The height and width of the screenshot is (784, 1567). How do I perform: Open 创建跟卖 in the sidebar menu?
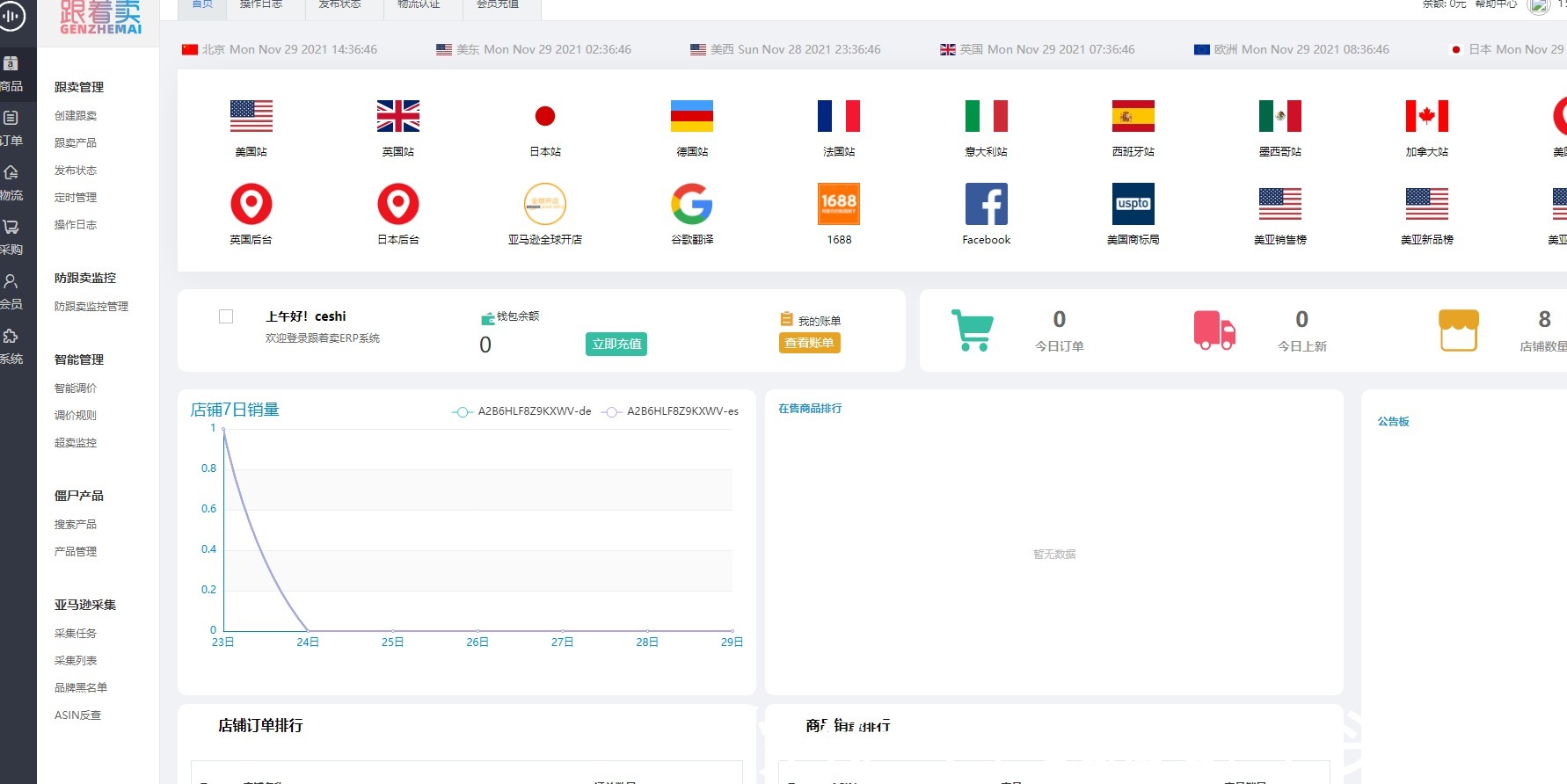click(x=76, y=116)
